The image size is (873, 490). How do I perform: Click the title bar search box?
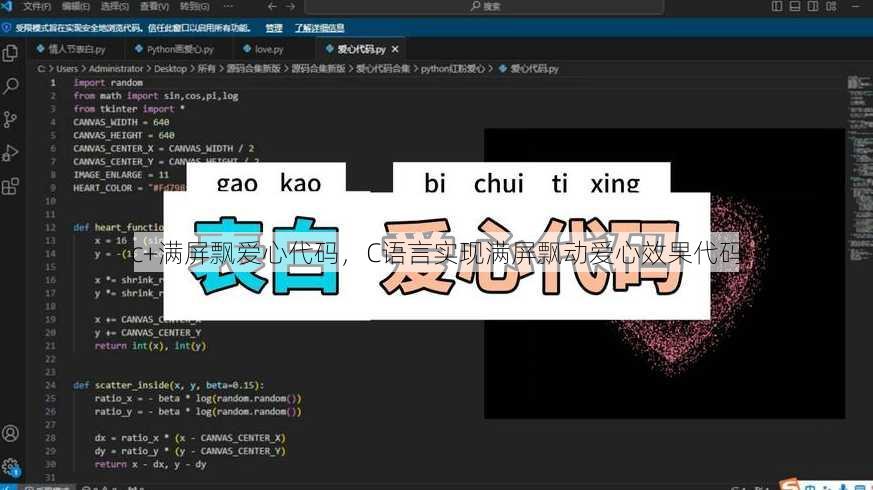click(484, 7)
